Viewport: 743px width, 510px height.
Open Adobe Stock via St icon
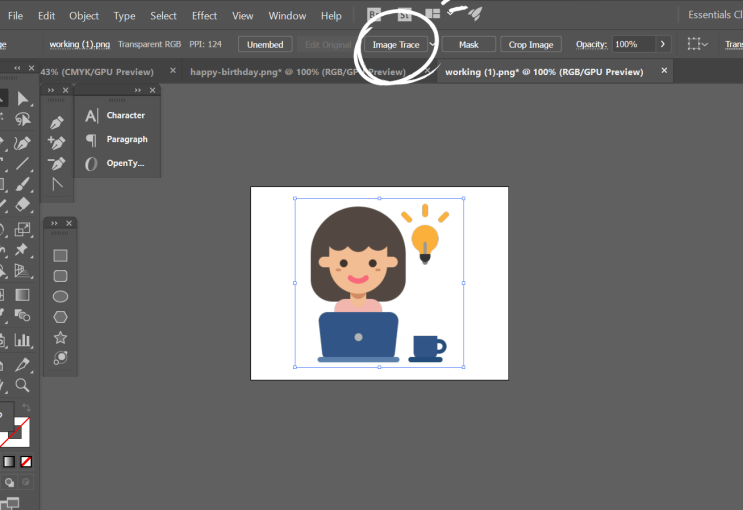click(x=404, y=15)
